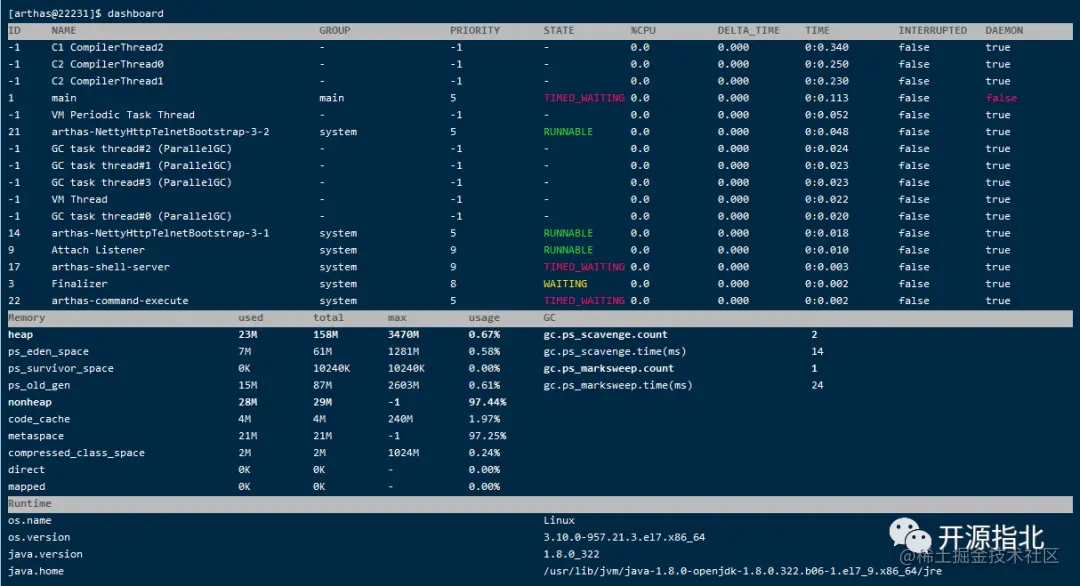
Task: Click 'gc.ps_scavenge.time(ms)' metric label
Action: [614, 351]
